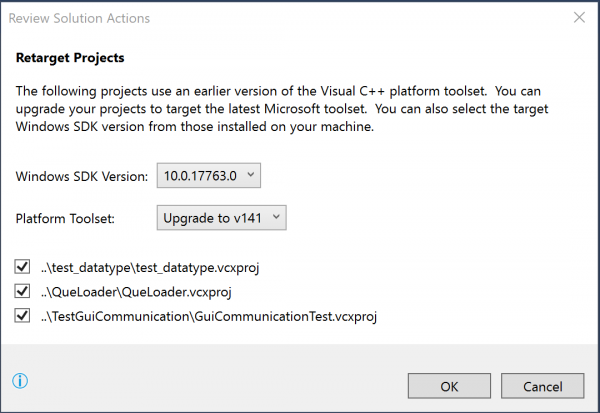600x413 pixels.
Task: Toggle the QueLoader.vcxproj checkbox
Action: click(22, 291)
